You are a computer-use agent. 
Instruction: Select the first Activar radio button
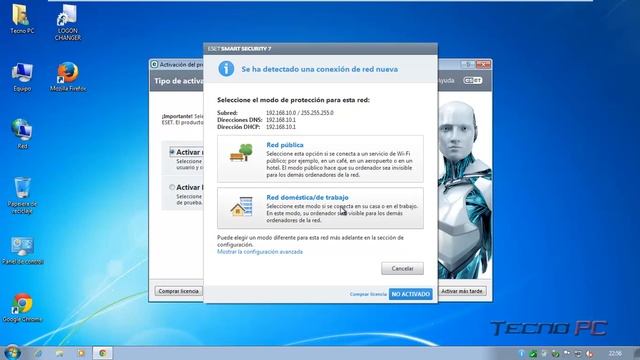pyautogui.click(x=172, y=152)
